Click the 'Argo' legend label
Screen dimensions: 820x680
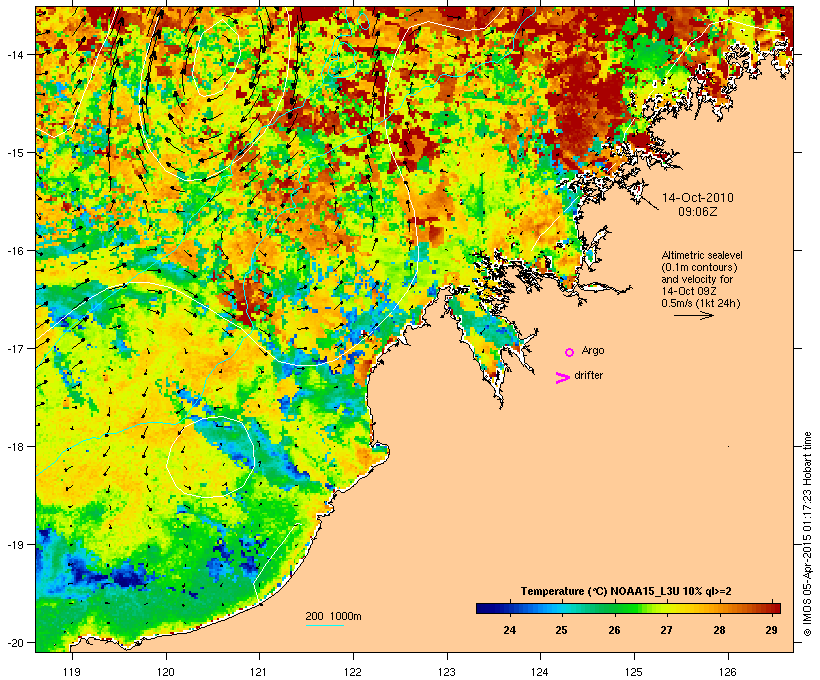[593, 350]
